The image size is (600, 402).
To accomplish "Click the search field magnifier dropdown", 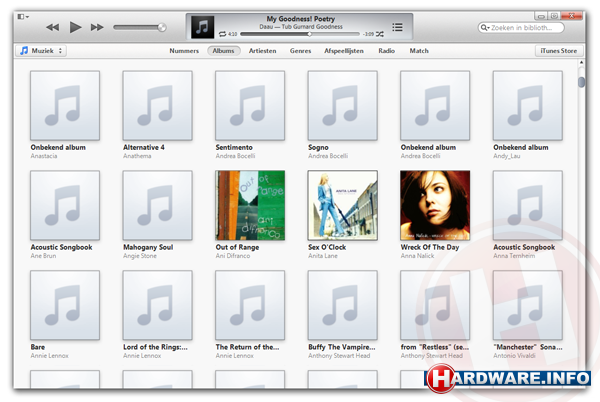I will click(x=485, y=28).
